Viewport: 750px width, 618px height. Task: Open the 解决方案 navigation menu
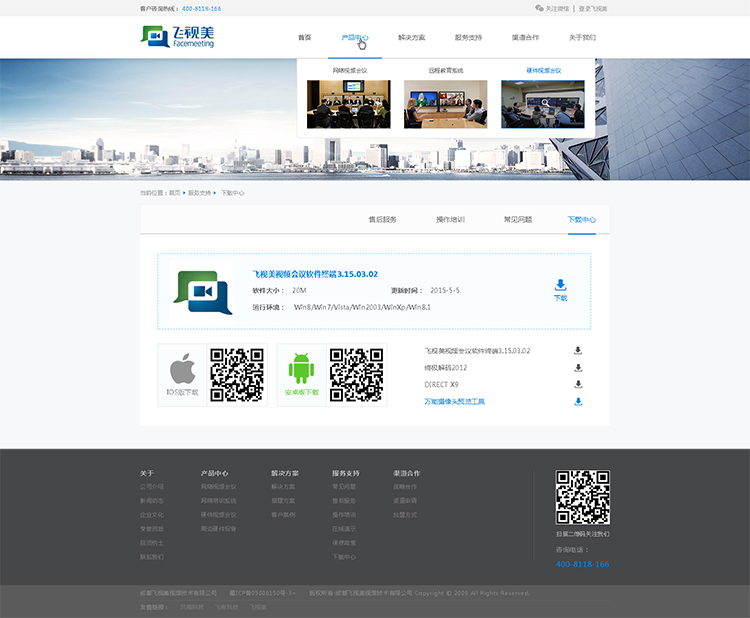(411, 37)
